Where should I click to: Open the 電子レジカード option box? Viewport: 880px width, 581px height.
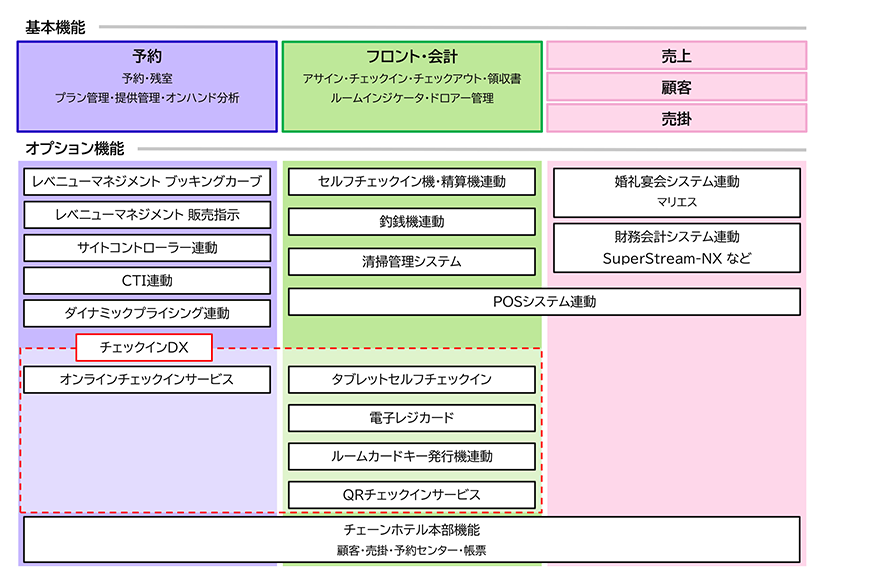click(x=410, y=418)
